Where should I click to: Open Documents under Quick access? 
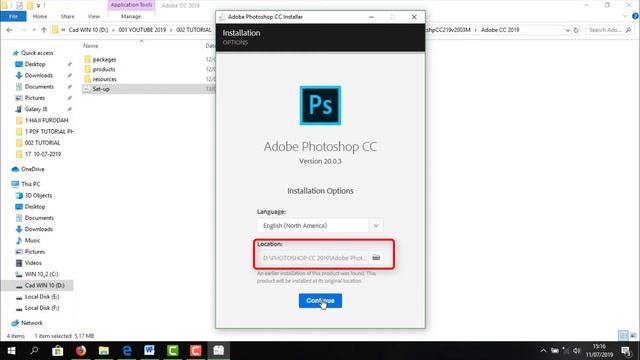39,87
